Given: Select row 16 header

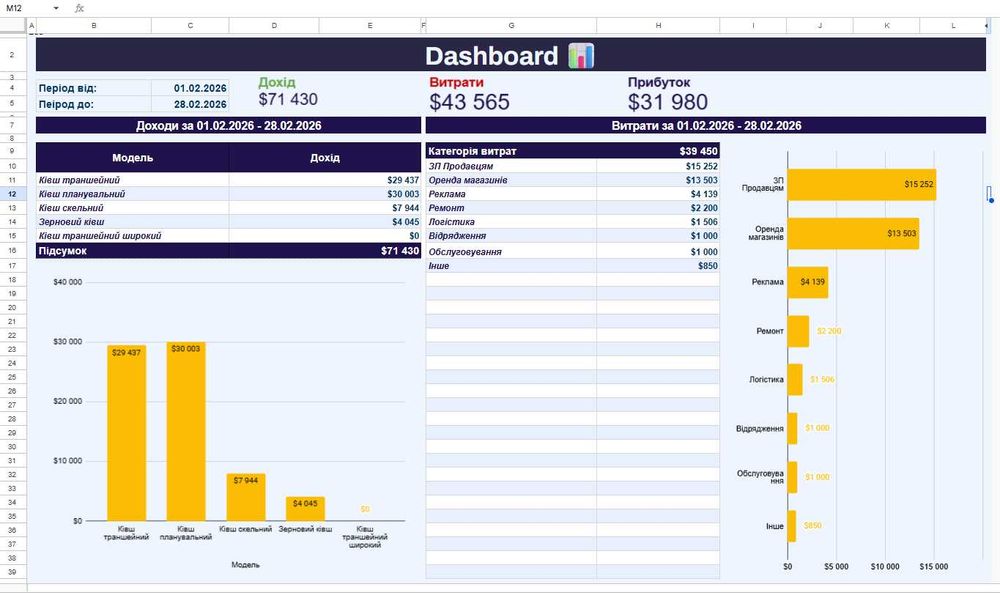Looking at the screenshot, I should point(13,251).
